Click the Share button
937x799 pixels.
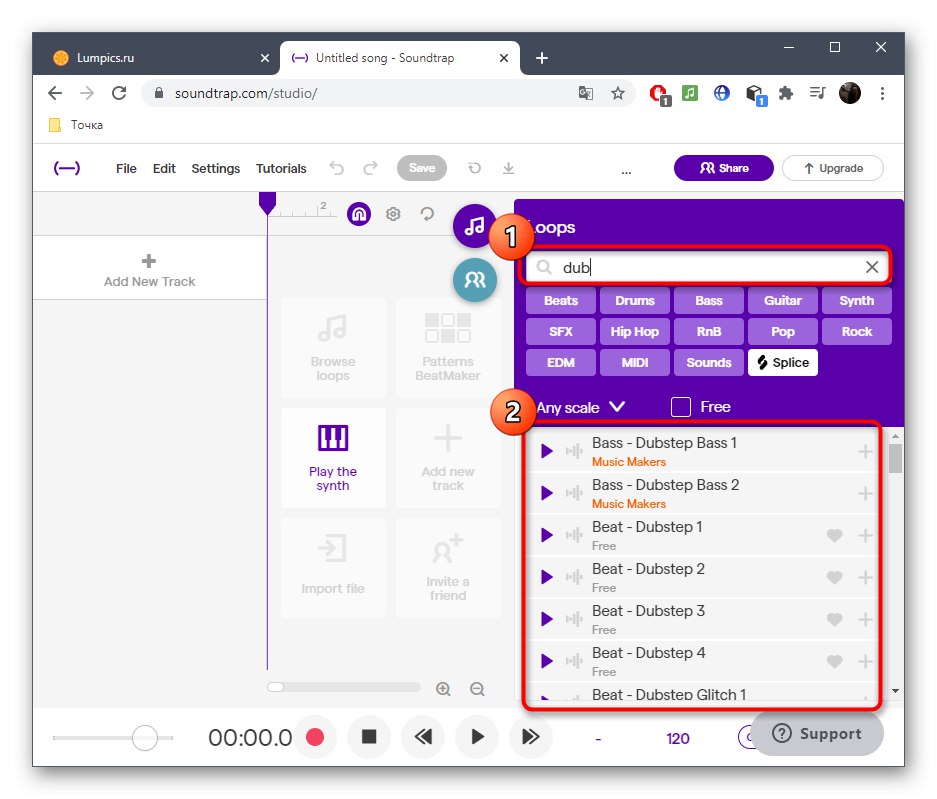tap(724, 168)
